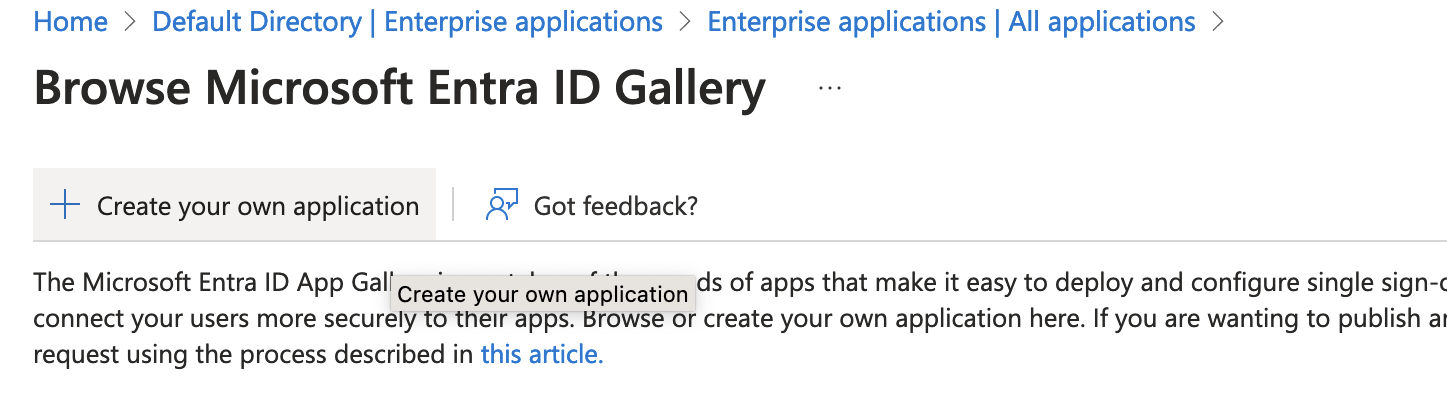Click the vertical separator between toolbar commands
Screen dimensions: 1447x407
[453, 205]
